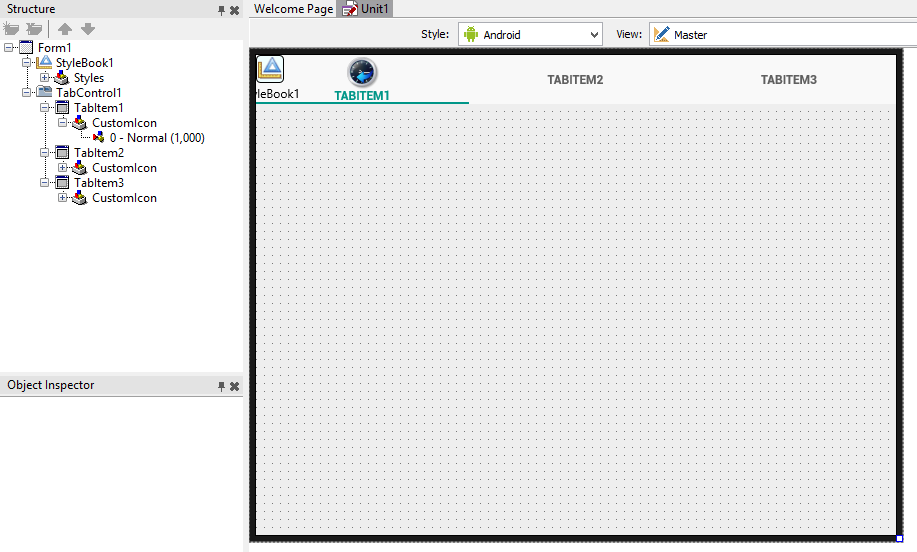Open the Style dropdown showing Android
Screen dimensions: 917x552
tap(530, 34)
